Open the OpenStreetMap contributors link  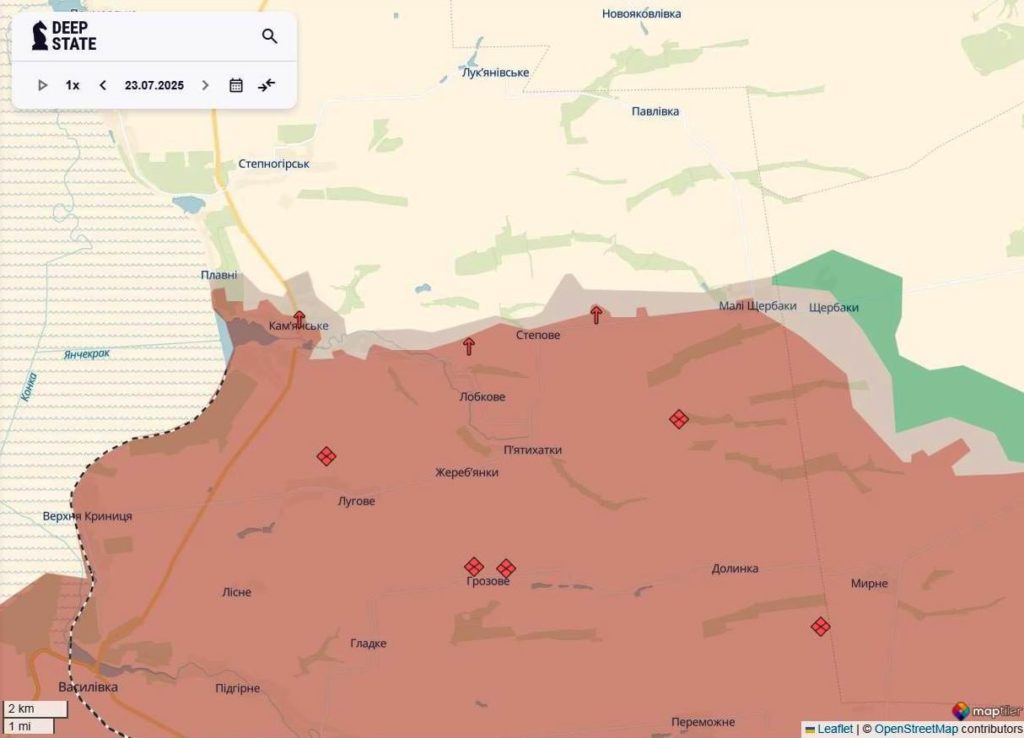pyautogui.click(x=916, y=729)
